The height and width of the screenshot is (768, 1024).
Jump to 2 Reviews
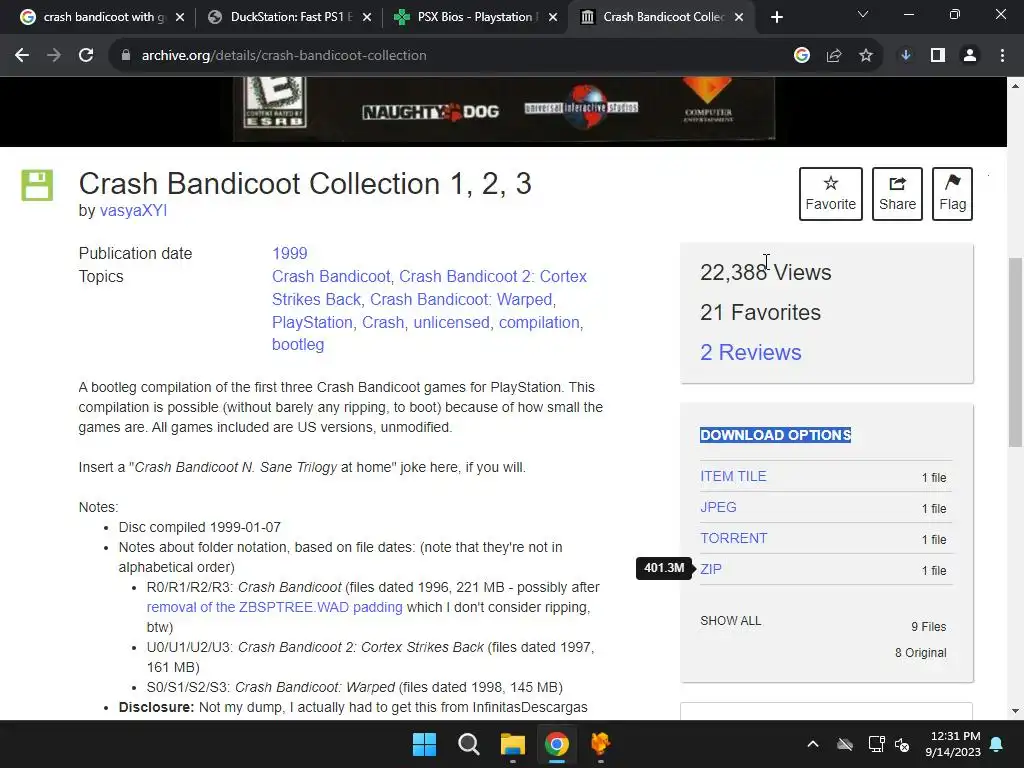coord(750,352)
